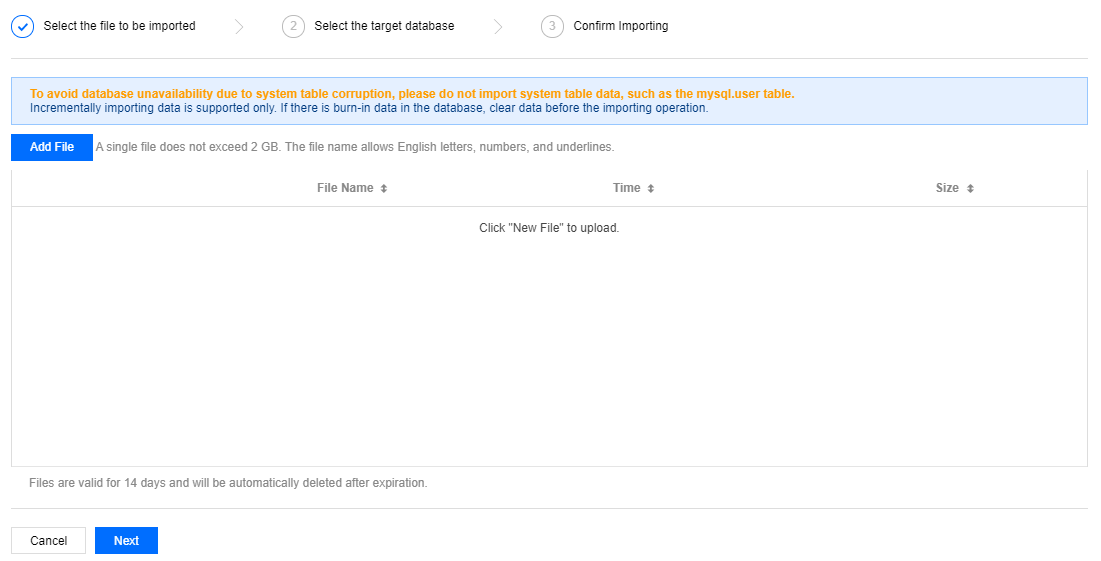Click the orange system table corruption warning
1101x561 pixels.
pyautogui.click(x=412, y=94)
